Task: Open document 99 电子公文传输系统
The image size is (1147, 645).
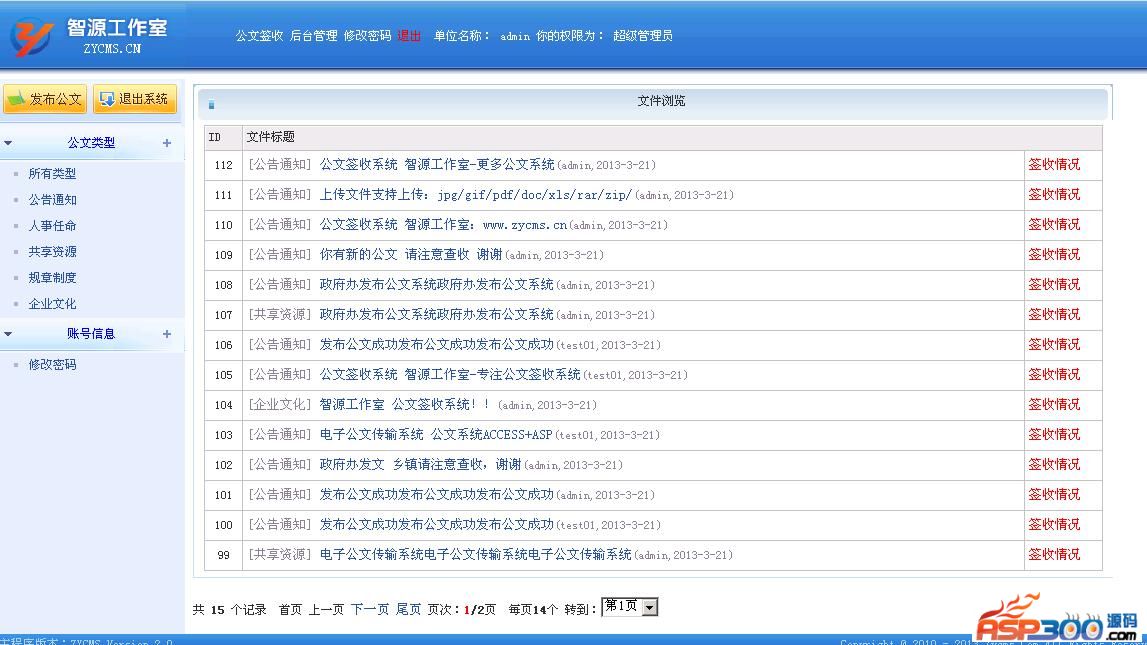Action: [475, 554]
